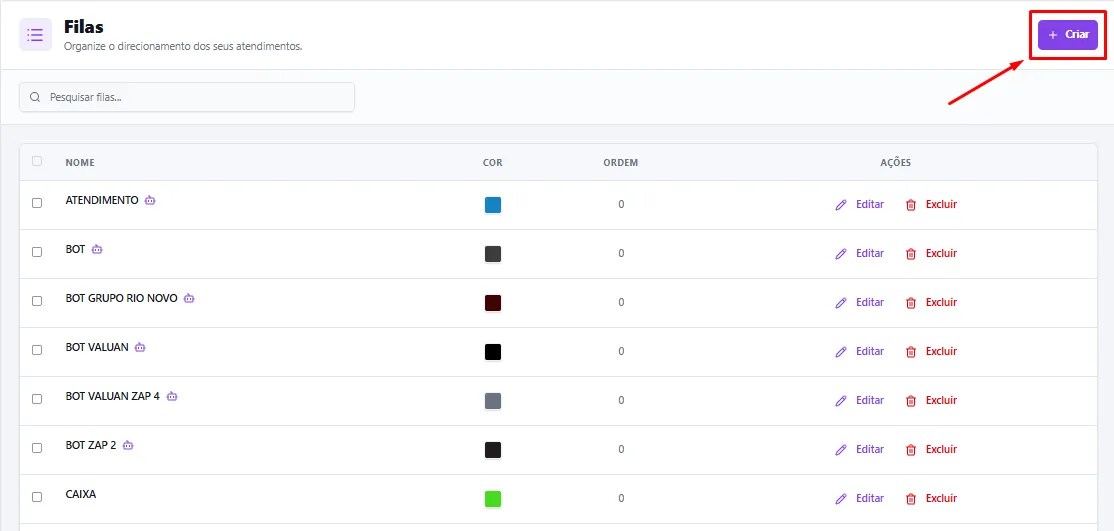Click Excluir in the BOT VALUAN row with black swatch
Viewport: 1114px width, 531px height.
tap(931, 351)
